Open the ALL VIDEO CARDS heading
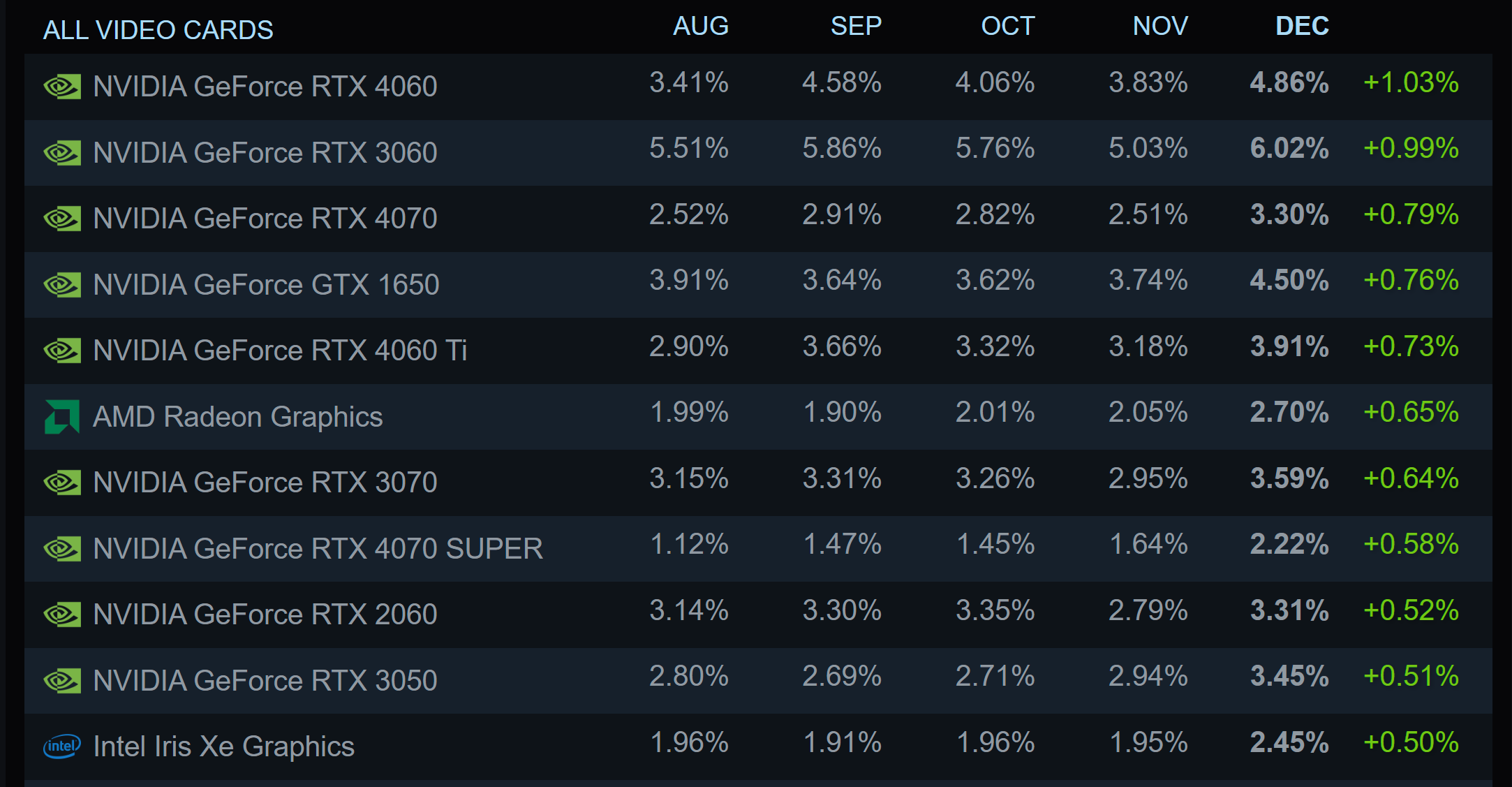 click(x=158, y=30)
